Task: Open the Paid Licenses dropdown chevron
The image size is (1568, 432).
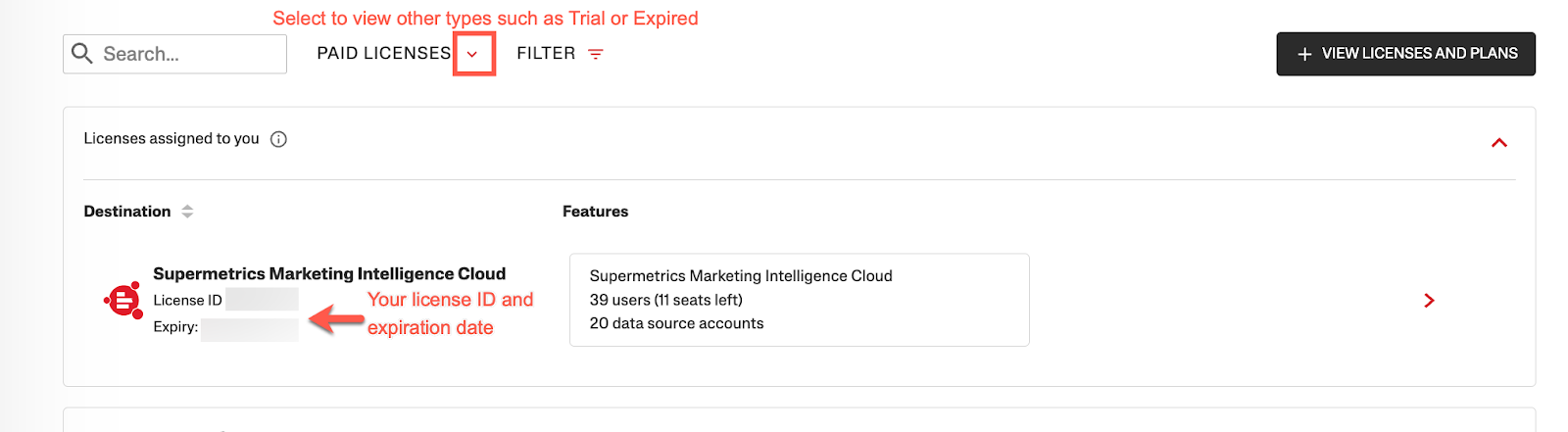Action: (x=473, y=54)
